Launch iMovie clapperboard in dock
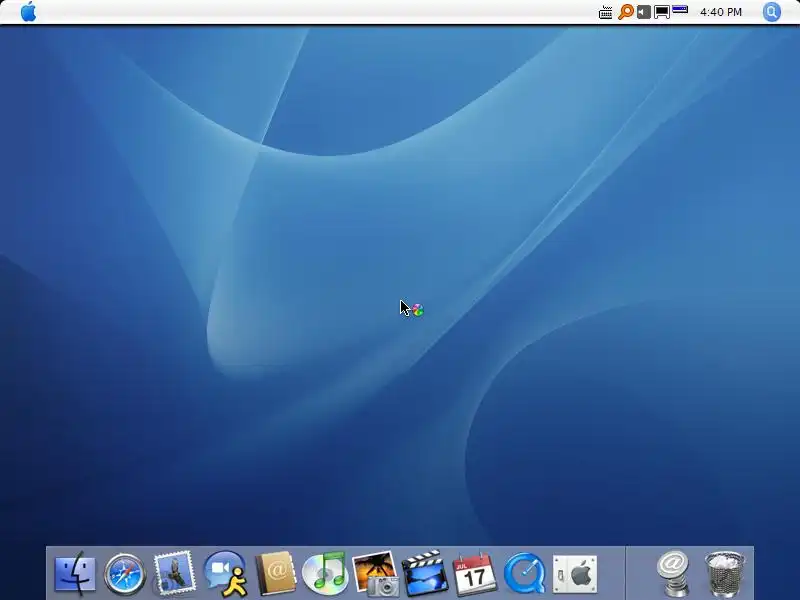 click(x=424, y=572)
